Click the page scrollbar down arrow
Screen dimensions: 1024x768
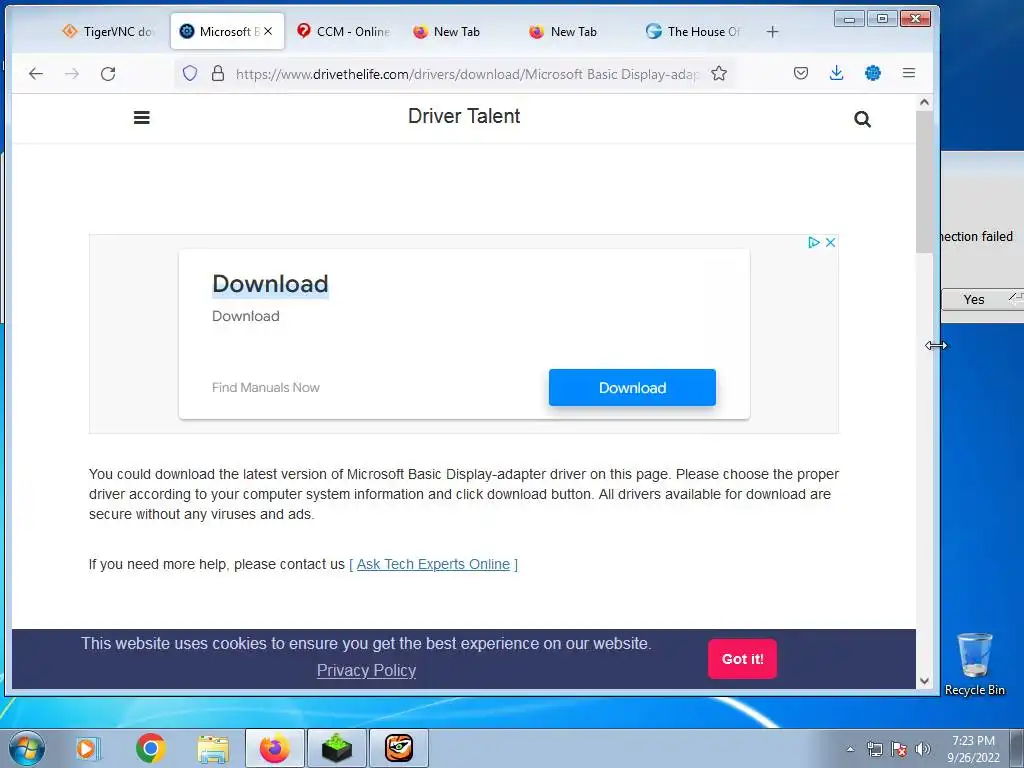pos(924,681)
